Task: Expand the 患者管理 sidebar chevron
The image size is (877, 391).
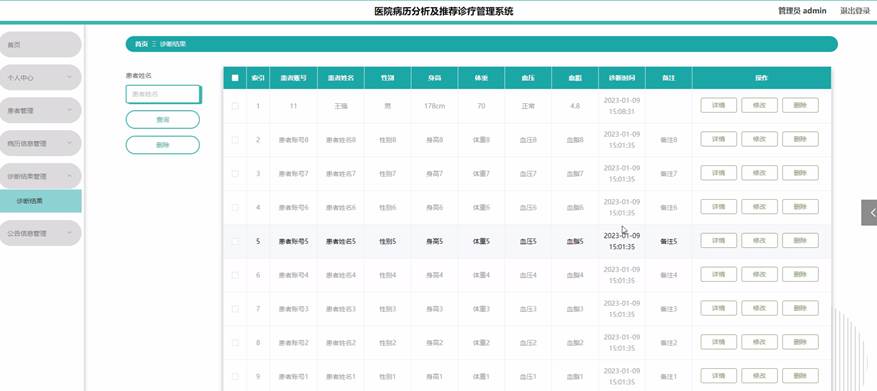Action: (x=69, y=110)
